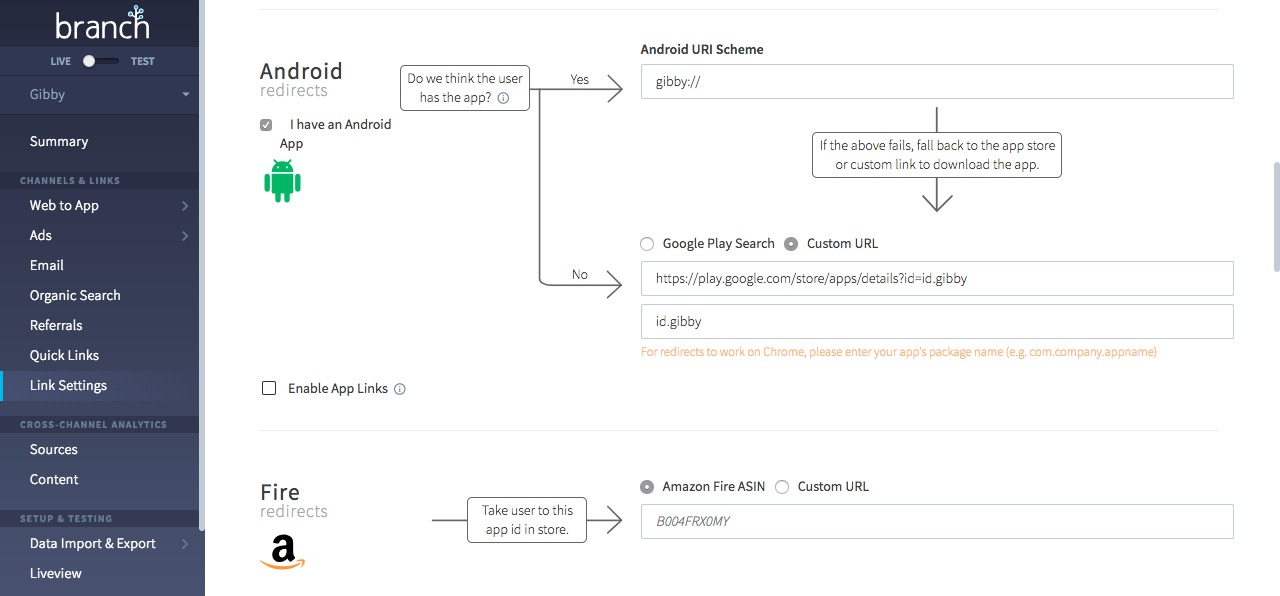Select the Amazon Fire ASIN radio button

click(647, 487)
